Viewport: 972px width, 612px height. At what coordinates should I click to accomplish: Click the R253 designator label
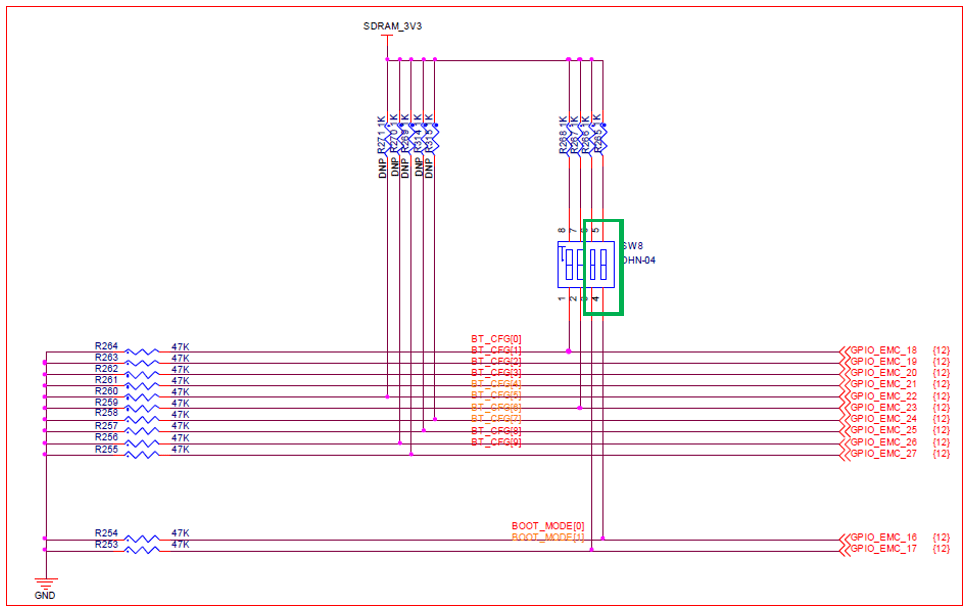click(106, 544)
